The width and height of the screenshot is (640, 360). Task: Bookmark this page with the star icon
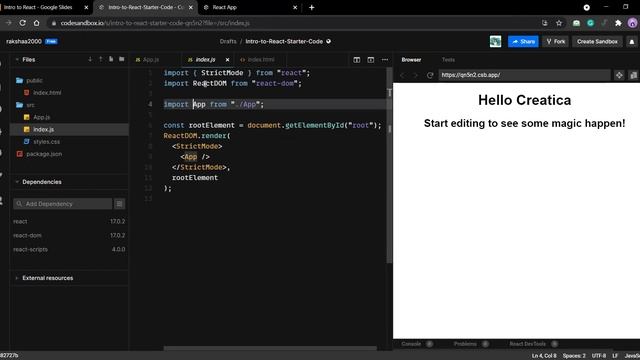pos(559,23)
